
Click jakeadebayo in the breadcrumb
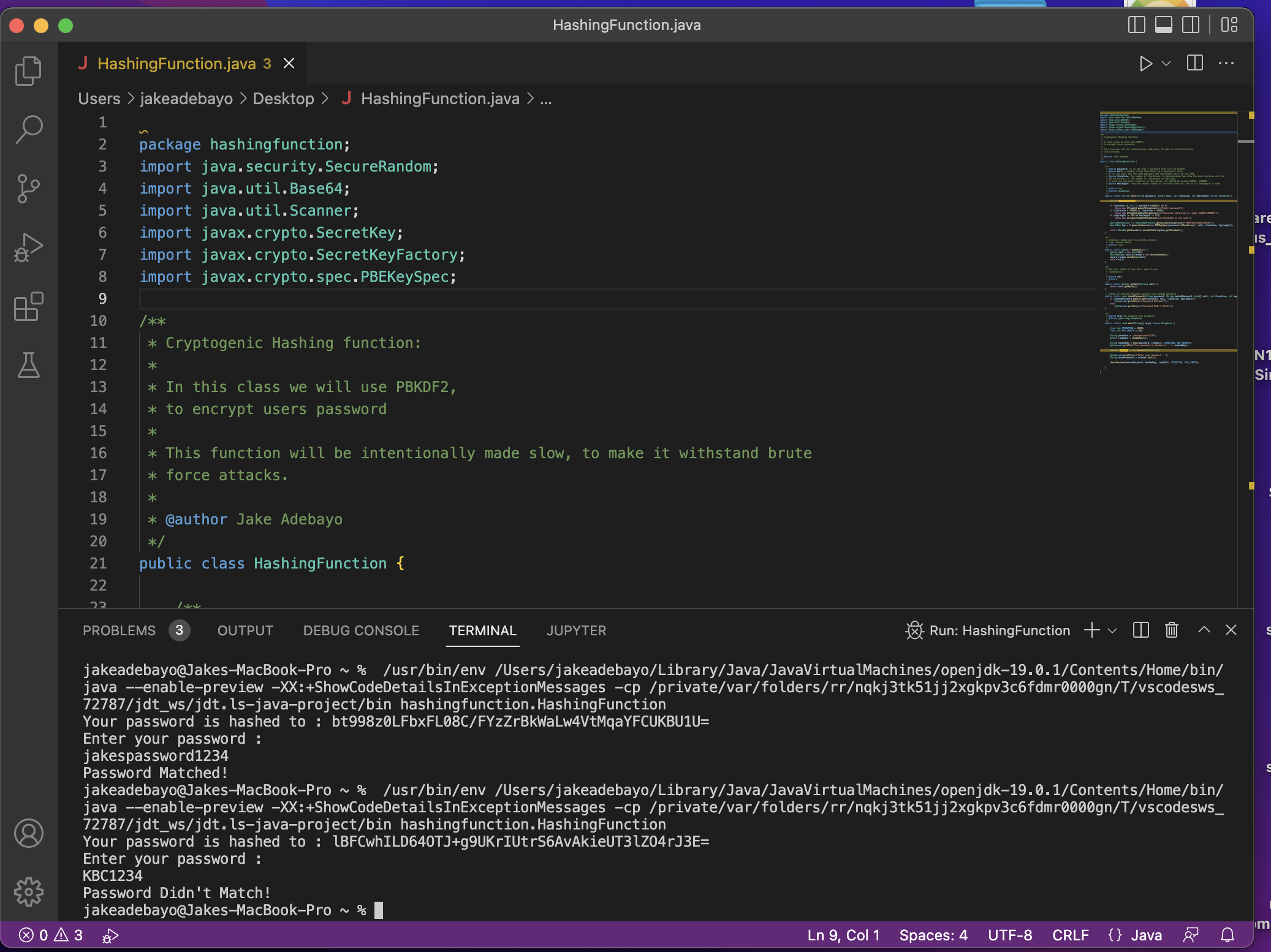pos(186,99)
